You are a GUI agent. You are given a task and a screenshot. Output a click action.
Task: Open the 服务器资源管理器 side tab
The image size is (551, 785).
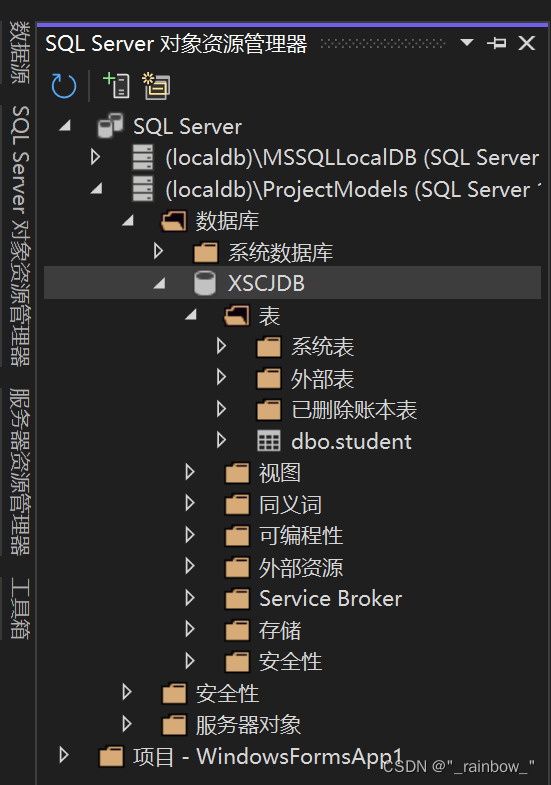tap(19, 472)
